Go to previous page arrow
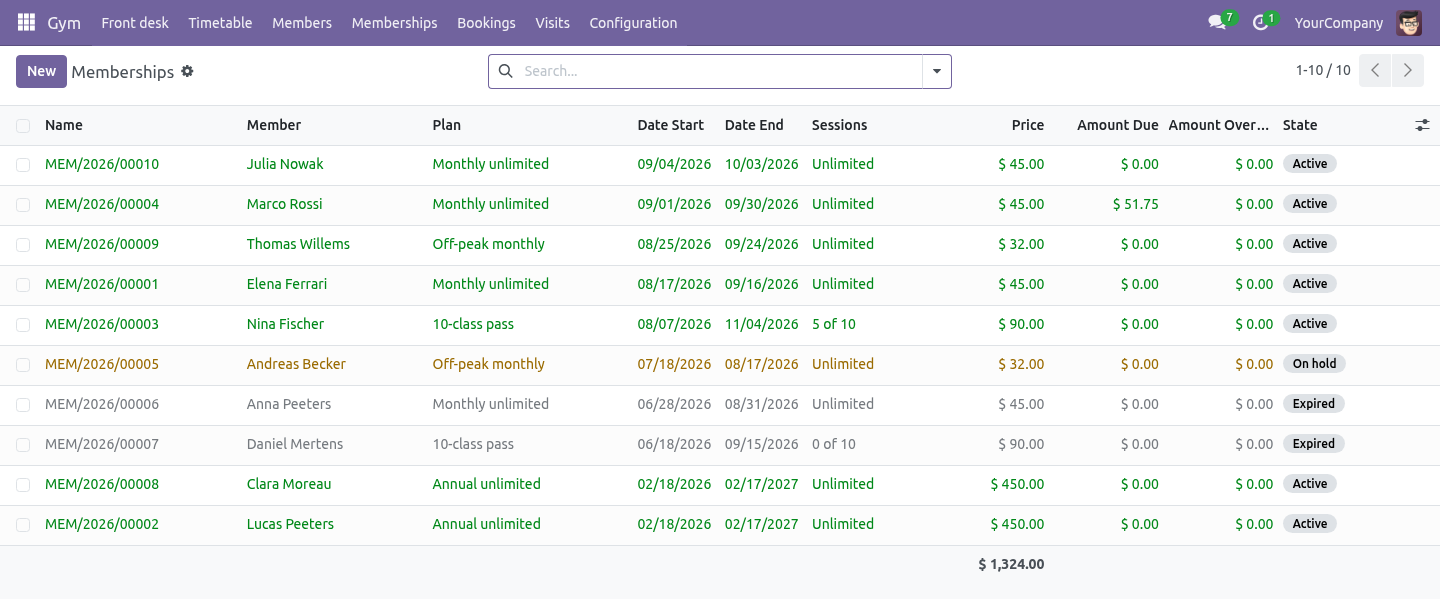The height and width of the screenshot is (599, 1440). 1375,71
